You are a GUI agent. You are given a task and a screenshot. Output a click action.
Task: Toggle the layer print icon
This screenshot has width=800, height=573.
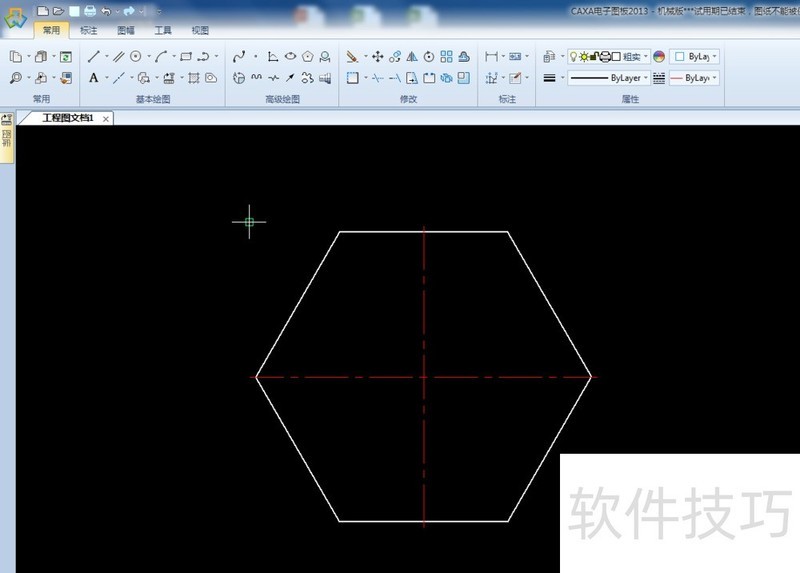tap(605, 57)
